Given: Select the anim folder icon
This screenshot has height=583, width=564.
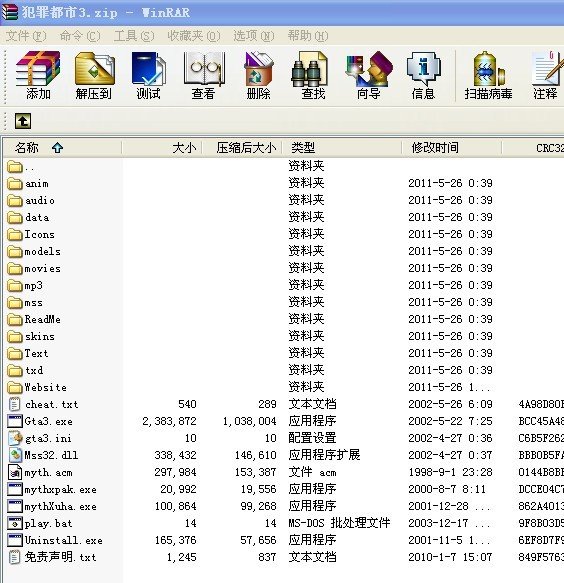Looking at the screenshot, I should [15, 183].
